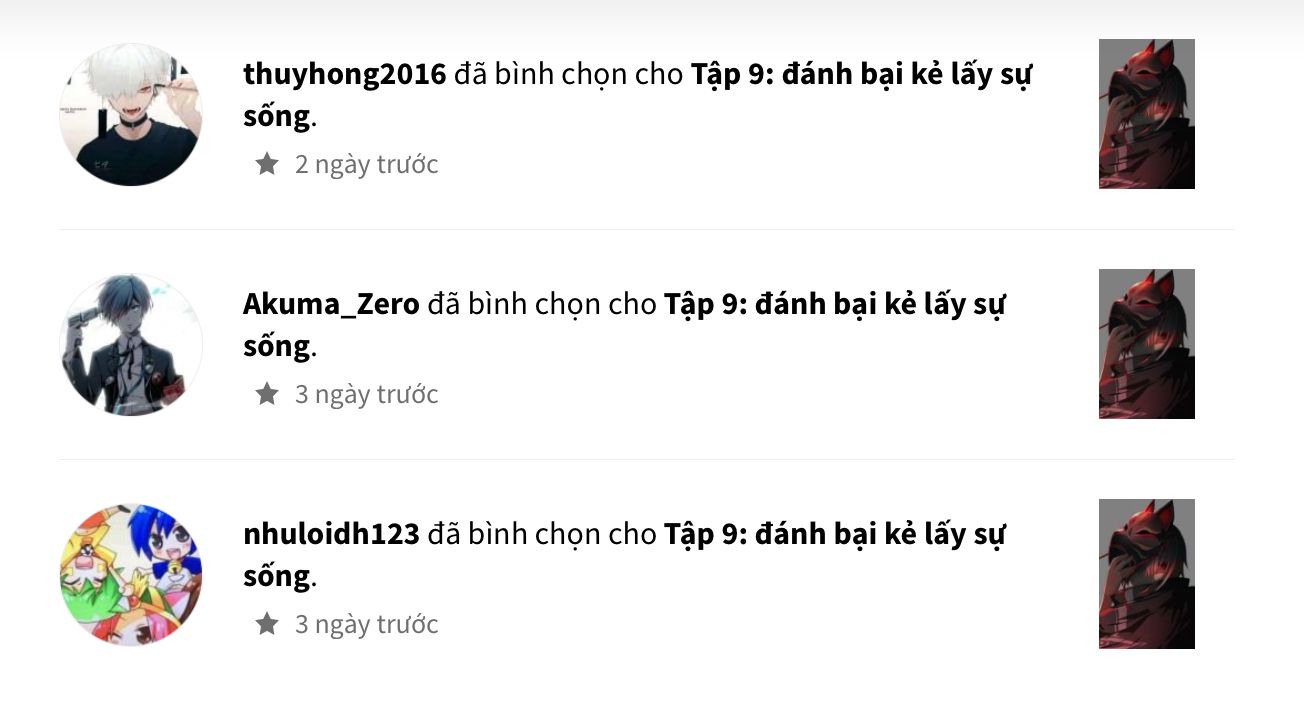Select story cover thumbnail beside Akuma_Zero's vote
Viewport: 1304px width, 704px height.
1147,344
